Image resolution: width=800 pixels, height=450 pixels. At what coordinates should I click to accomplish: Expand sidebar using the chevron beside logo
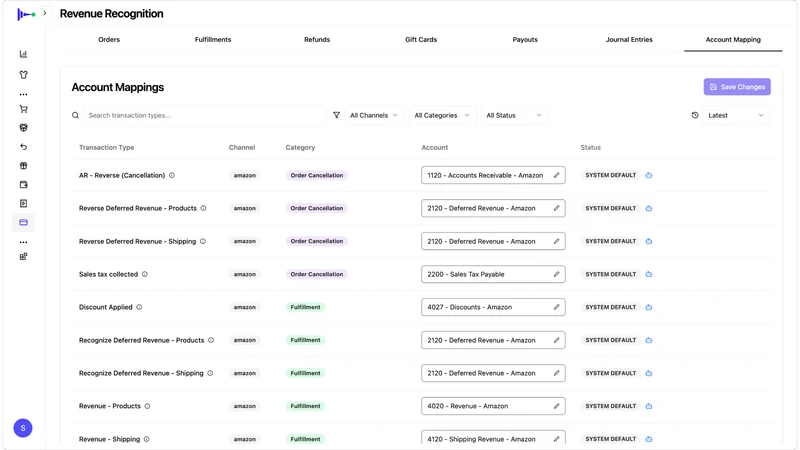45,13
